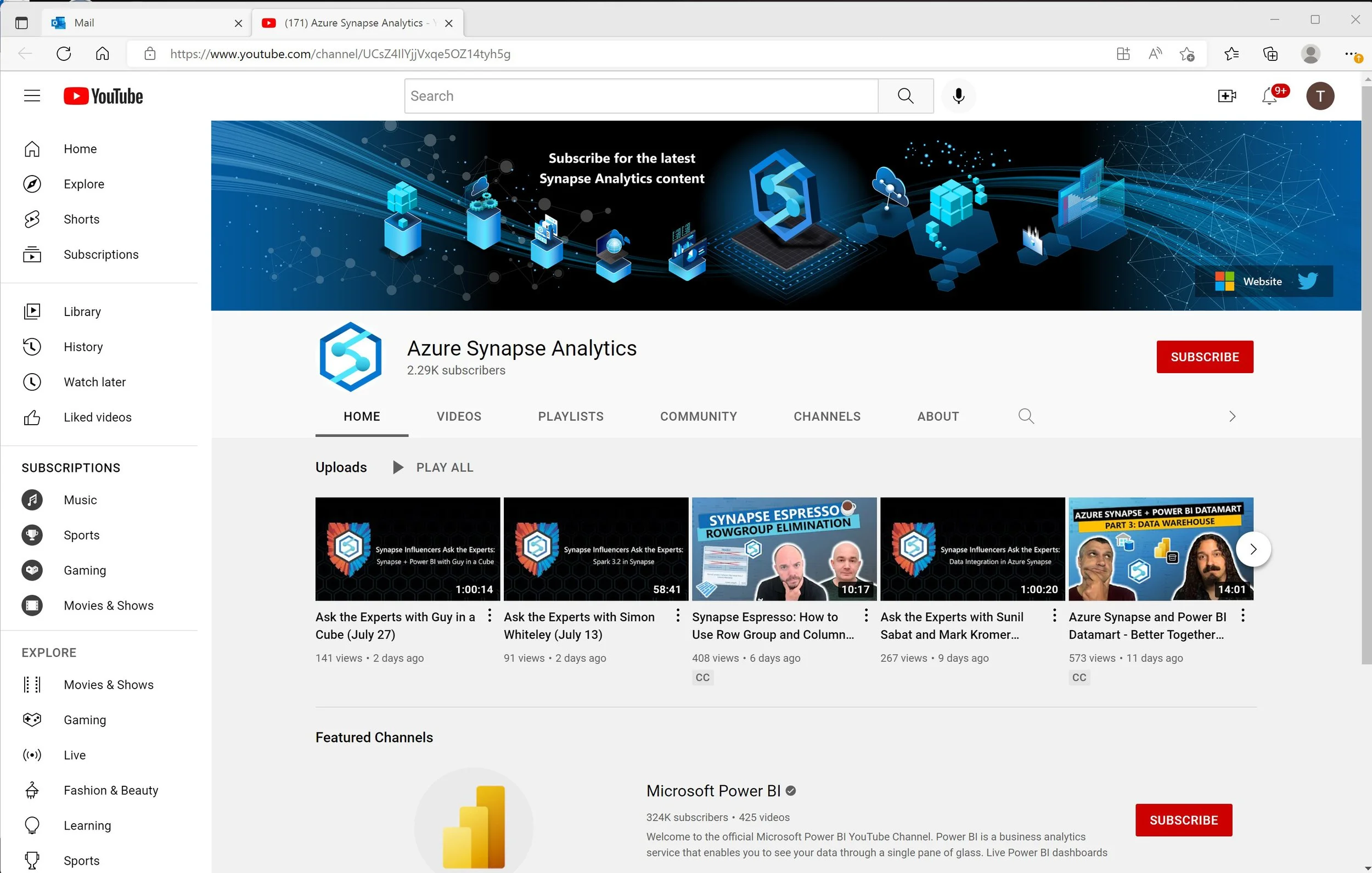Image resolution: width=1372 pixels, height=873 pixels.
Task: Open Synapse Espresso Rowgroup Elimination thumbnail
Action: point(784,549)
